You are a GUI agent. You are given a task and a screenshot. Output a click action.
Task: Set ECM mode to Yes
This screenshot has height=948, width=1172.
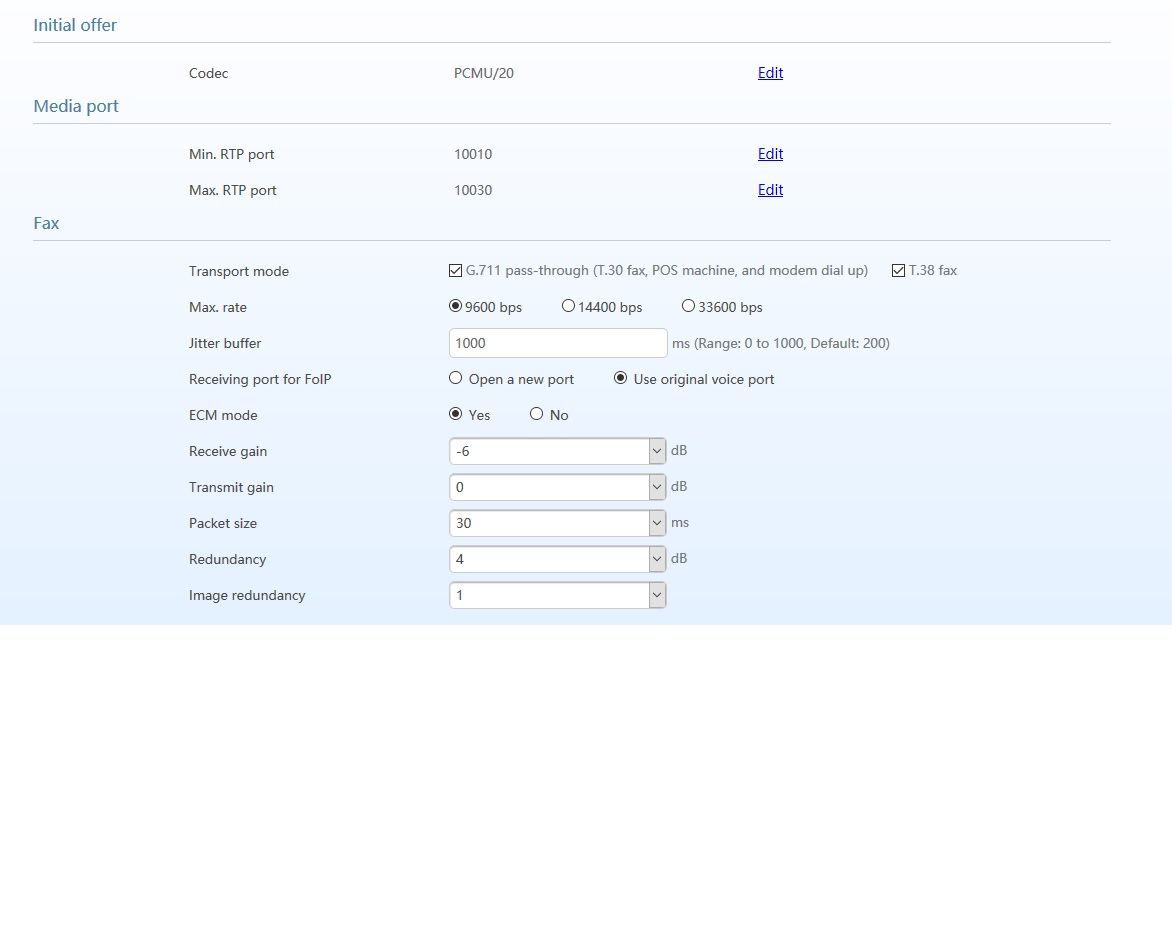[x=456, y=414]
